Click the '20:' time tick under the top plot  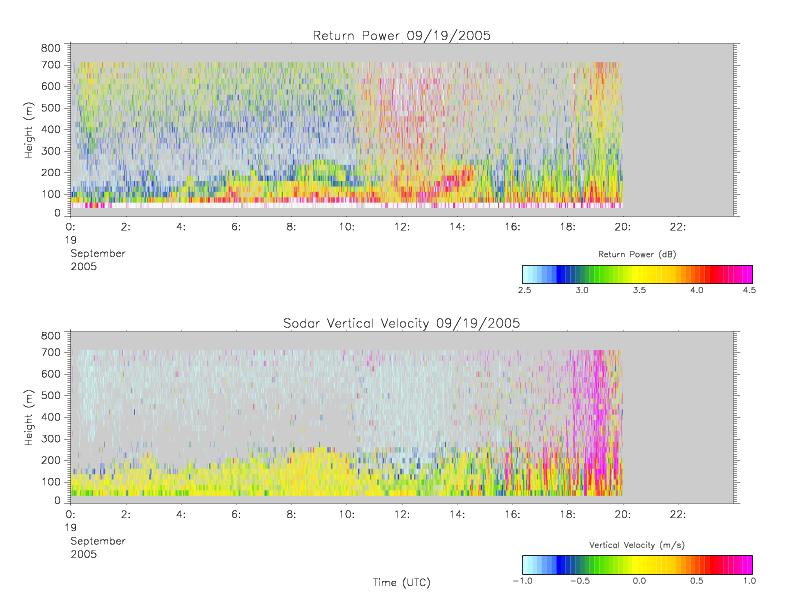(x=623, y=227)
